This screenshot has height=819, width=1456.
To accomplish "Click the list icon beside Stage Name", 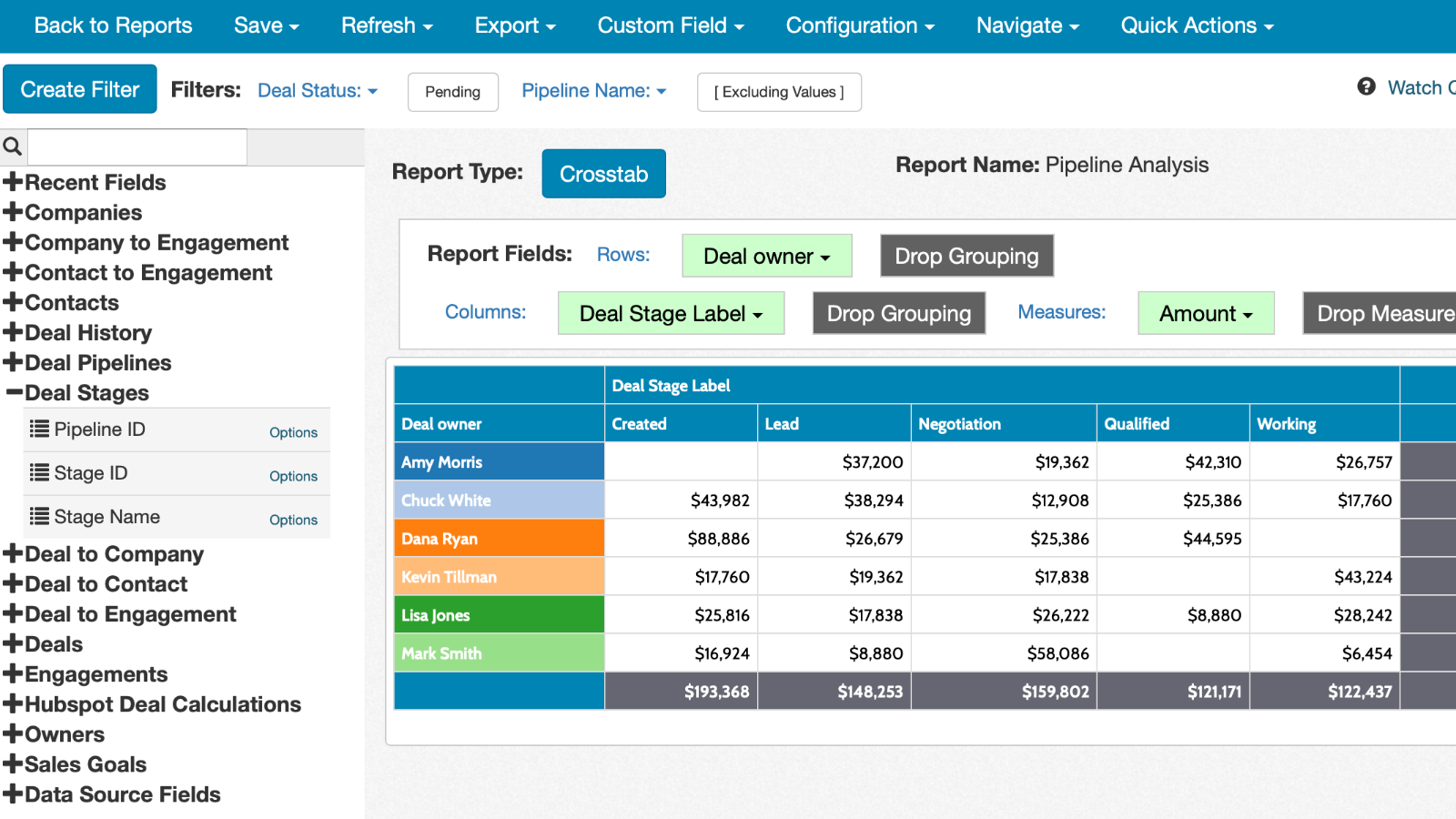I will (x=40, y=516).
